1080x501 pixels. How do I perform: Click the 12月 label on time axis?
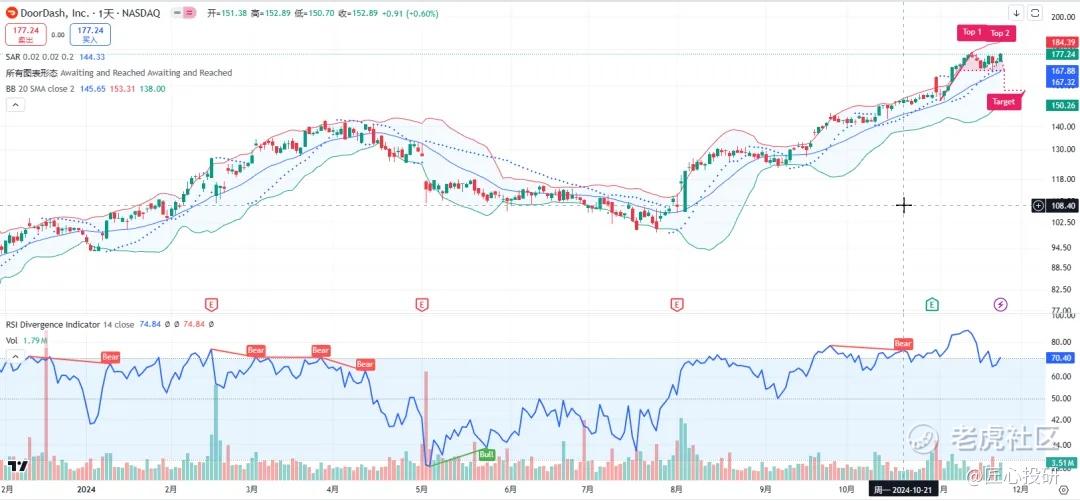(x=1022, y=490)
